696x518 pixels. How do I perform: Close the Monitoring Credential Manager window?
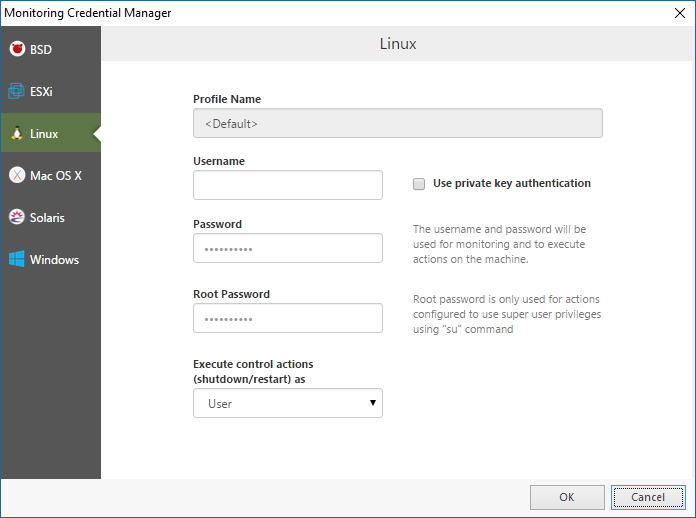[680, 13]
